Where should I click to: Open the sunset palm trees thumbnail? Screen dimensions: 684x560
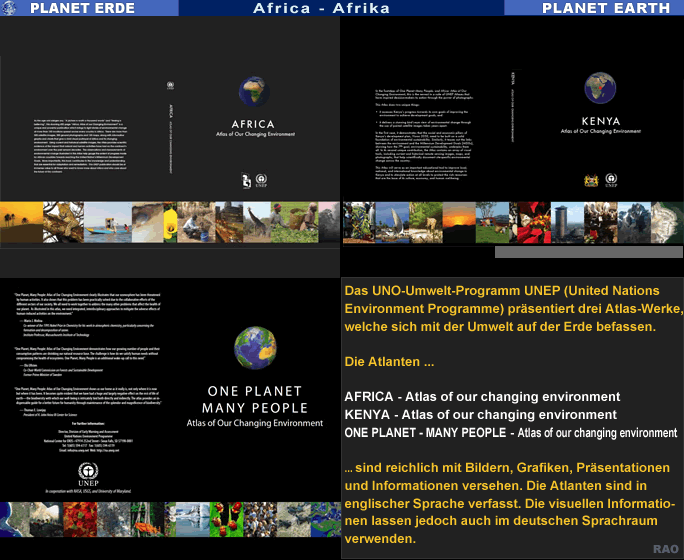click(21, 222)
